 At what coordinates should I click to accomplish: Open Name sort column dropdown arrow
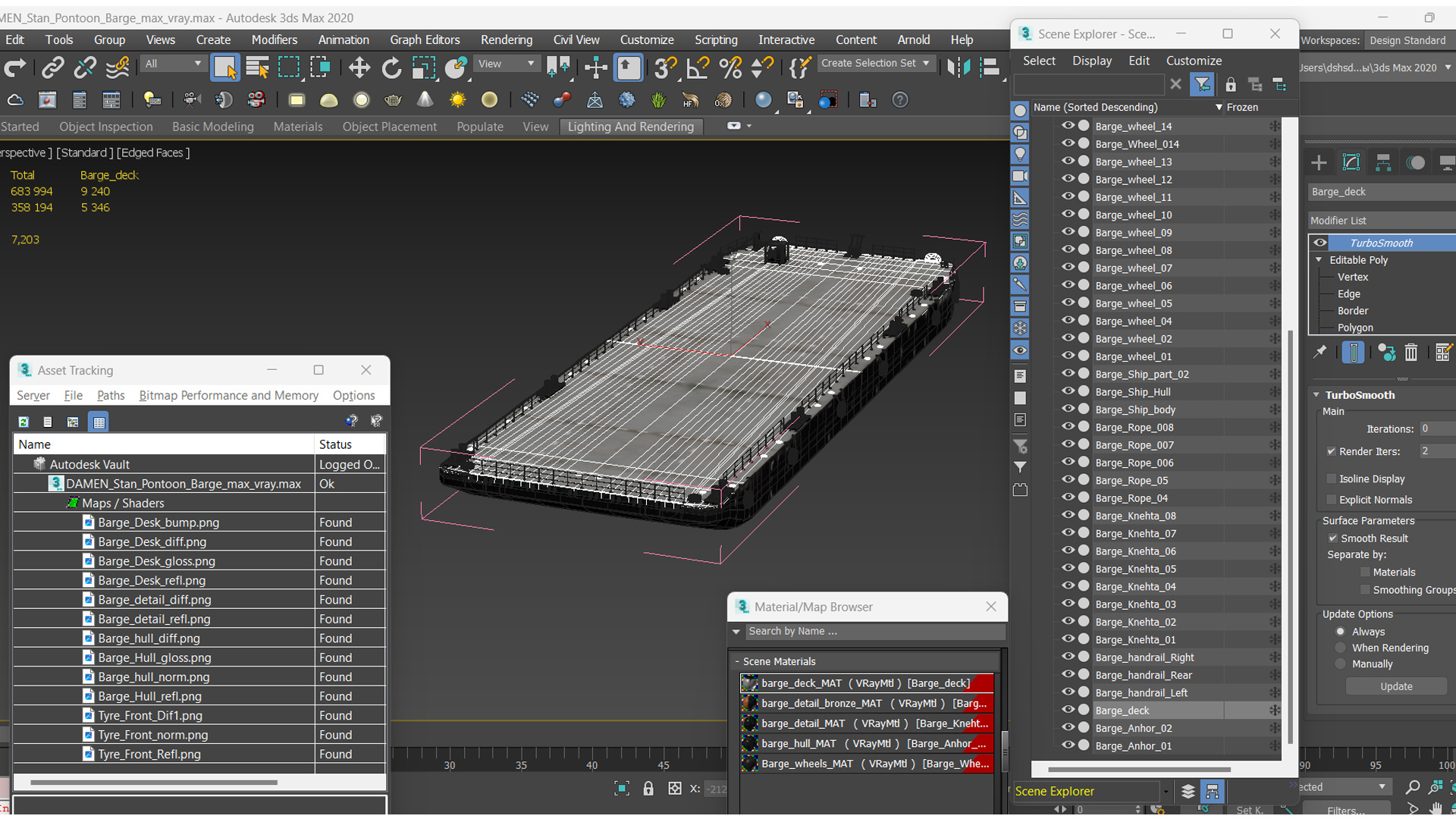click(x=1219, y=108)
